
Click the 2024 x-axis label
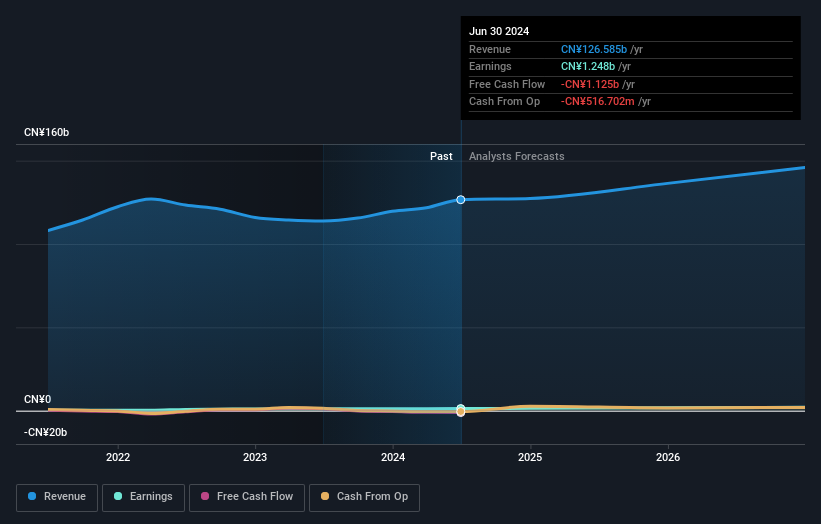point(393,458)
